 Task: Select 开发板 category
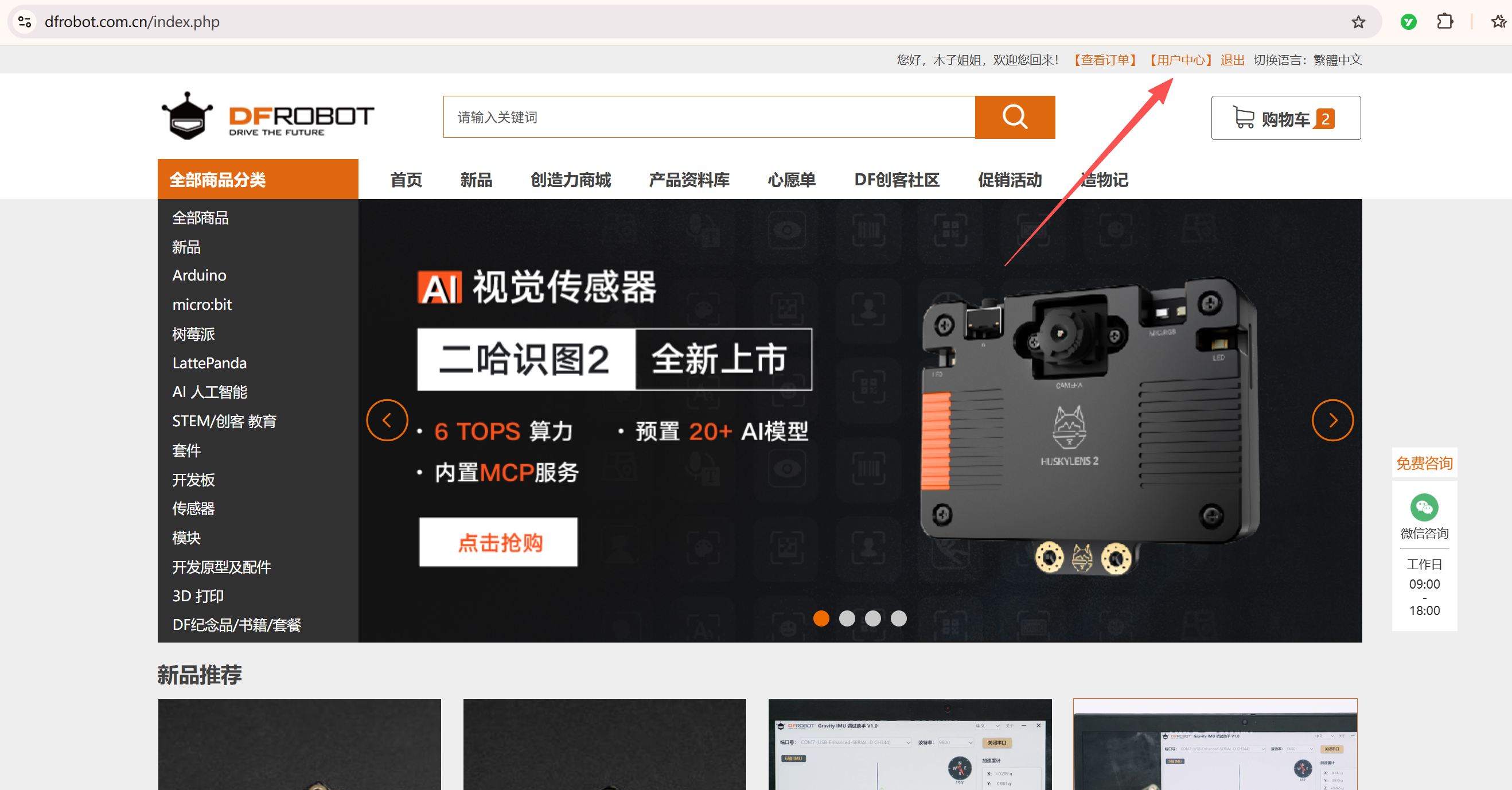tap(193, 480)
